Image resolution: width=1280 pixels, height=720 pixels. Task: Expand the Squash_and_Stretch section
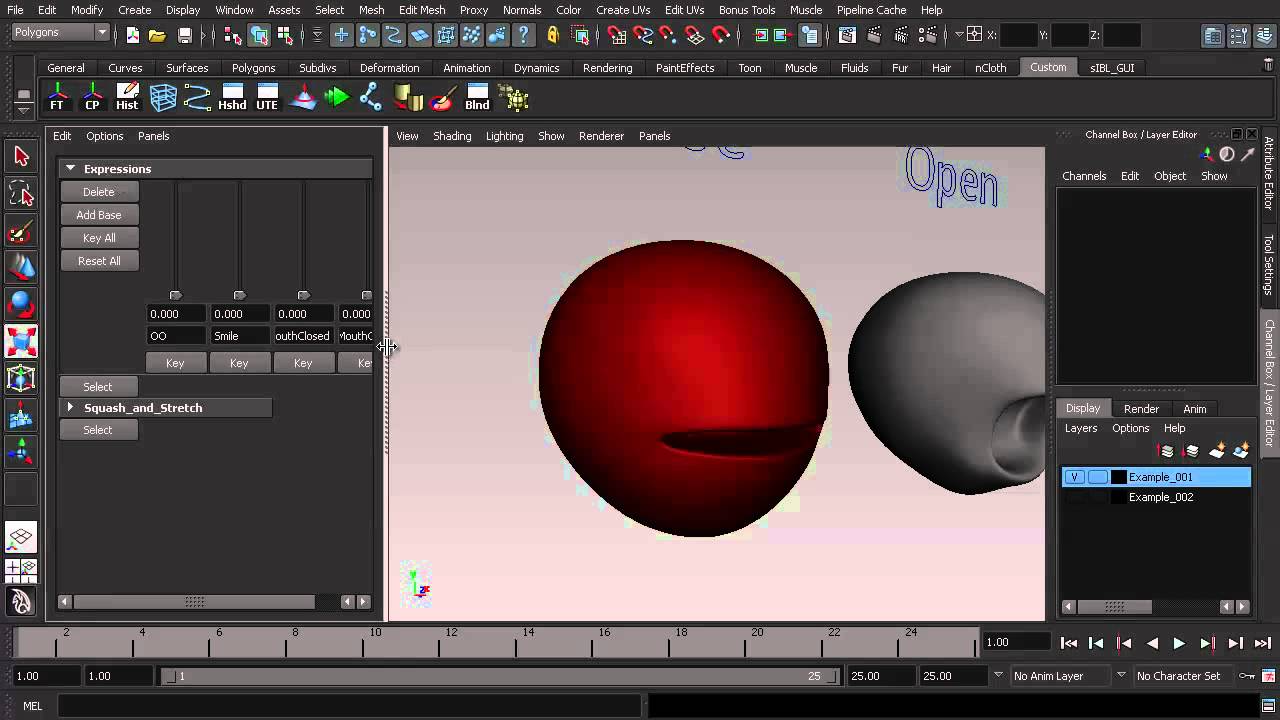[70, 408]
